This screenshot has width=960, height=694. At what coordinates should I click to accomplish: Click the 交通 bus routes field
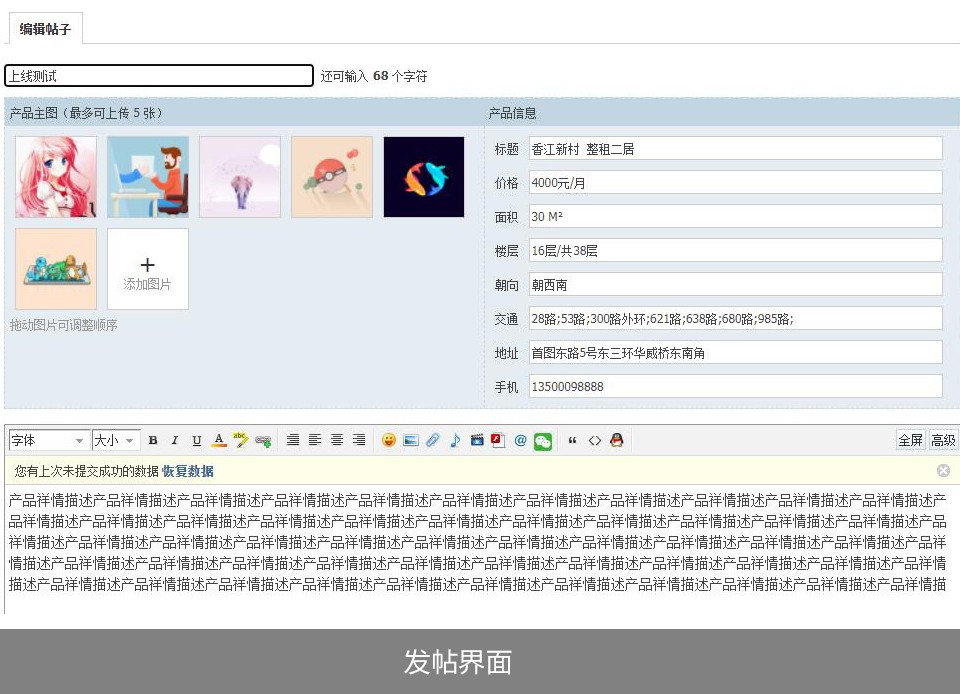coord(735,318)
